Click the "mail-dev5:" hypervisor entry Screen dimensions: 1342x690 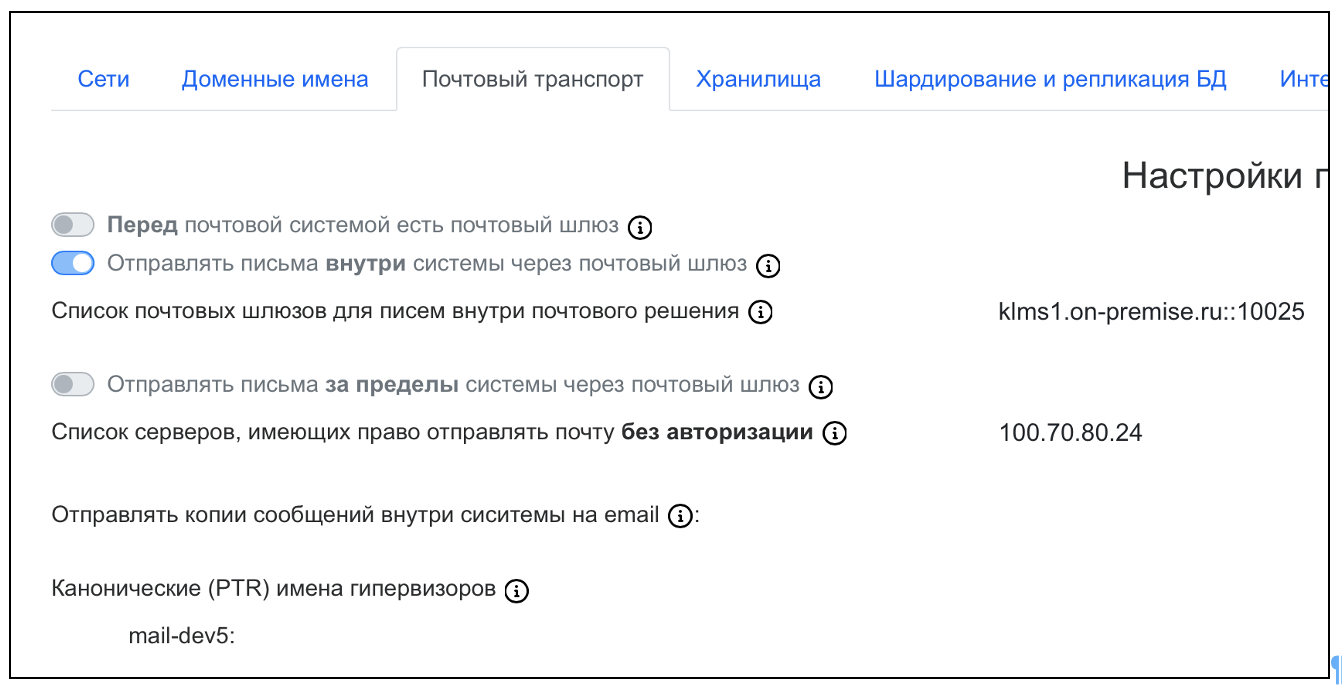(181, 635)
